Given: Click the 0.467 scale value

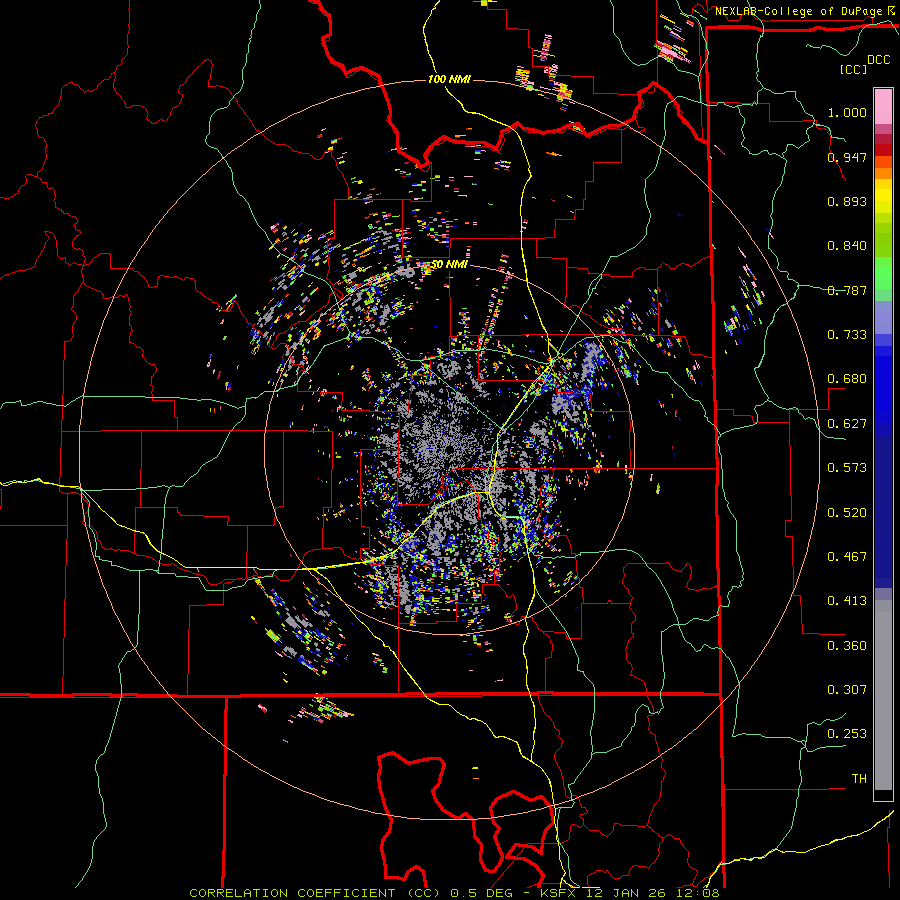Looking at the screenshot, I should pyautogui.click(x=847, y=557).
